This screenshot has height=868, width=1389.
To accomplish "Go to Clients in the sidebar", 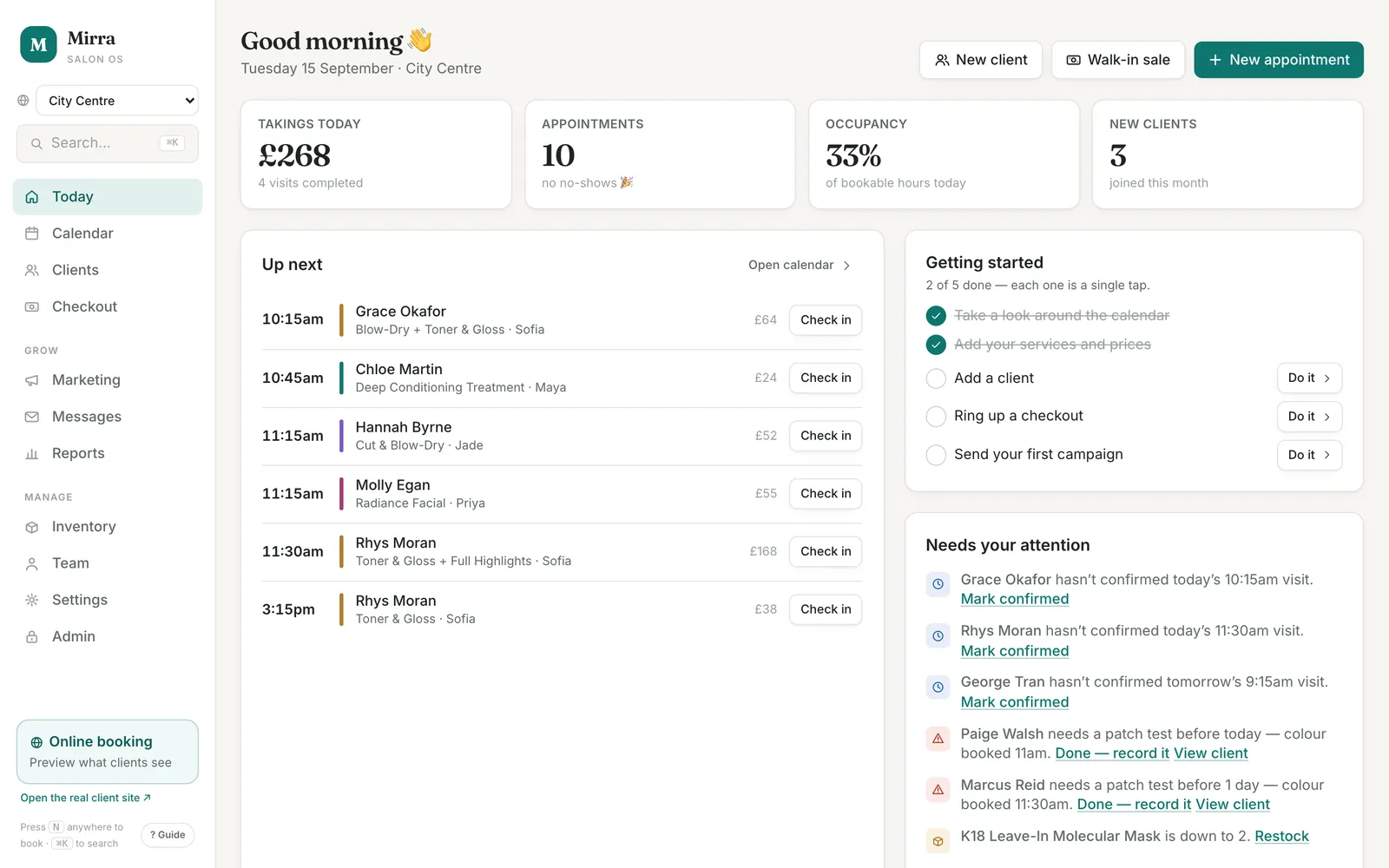I will click(108, 270).
